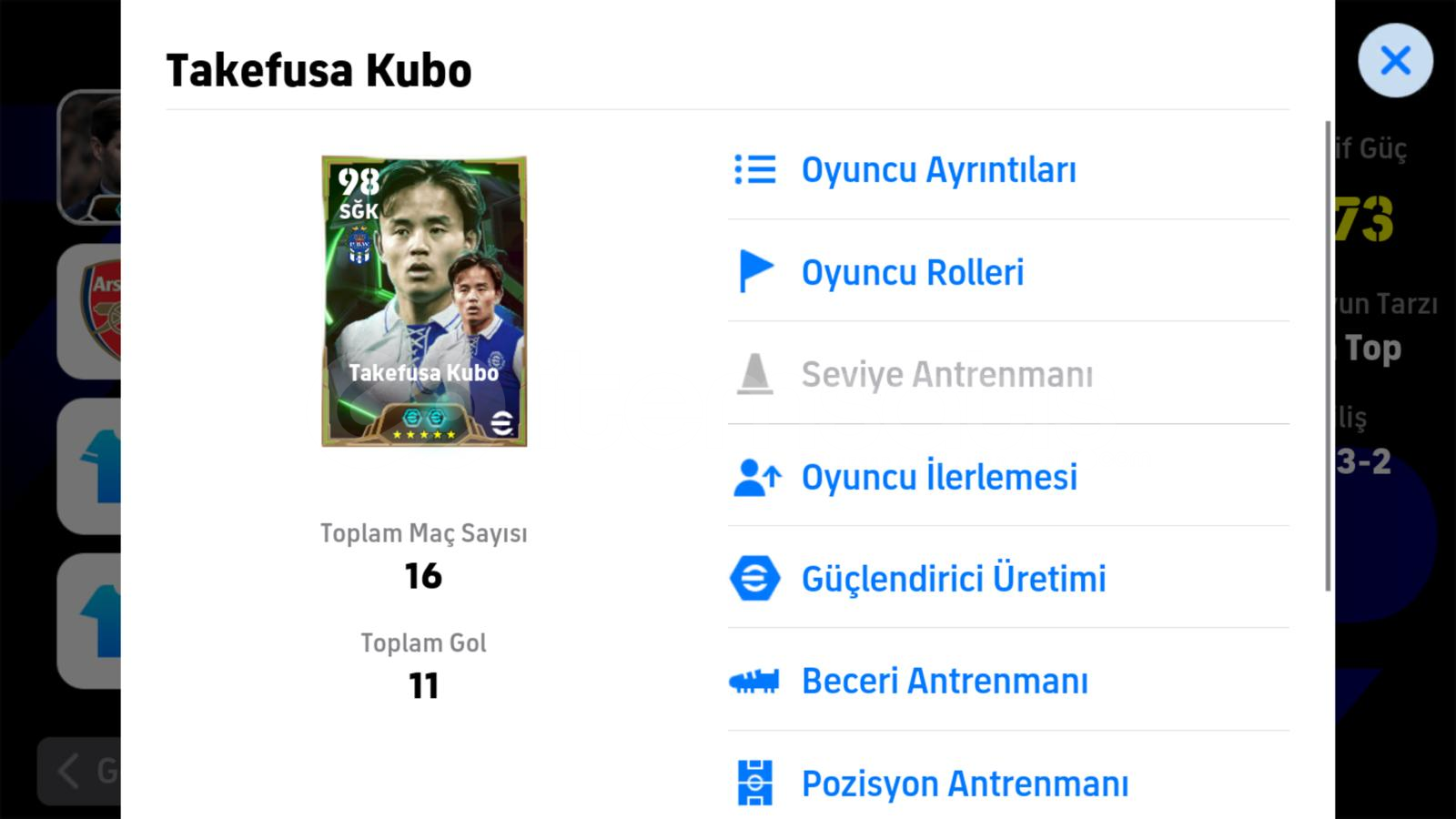Click the flag icon for Oyuncu Rolleri
The height and width of the screenshot is (819, 1456).
coord(755,271)
